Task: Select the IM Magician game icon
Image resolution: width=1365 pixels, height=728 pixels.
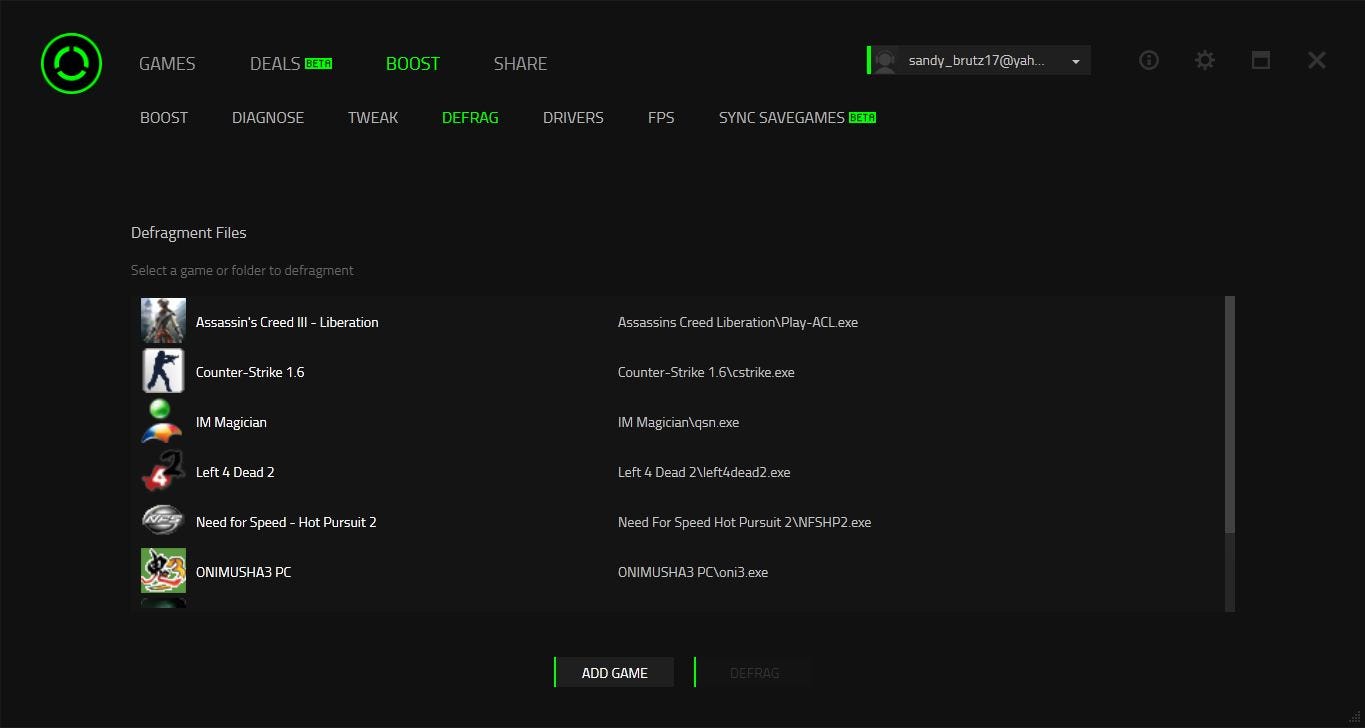Action: click(x=163, y=421)
